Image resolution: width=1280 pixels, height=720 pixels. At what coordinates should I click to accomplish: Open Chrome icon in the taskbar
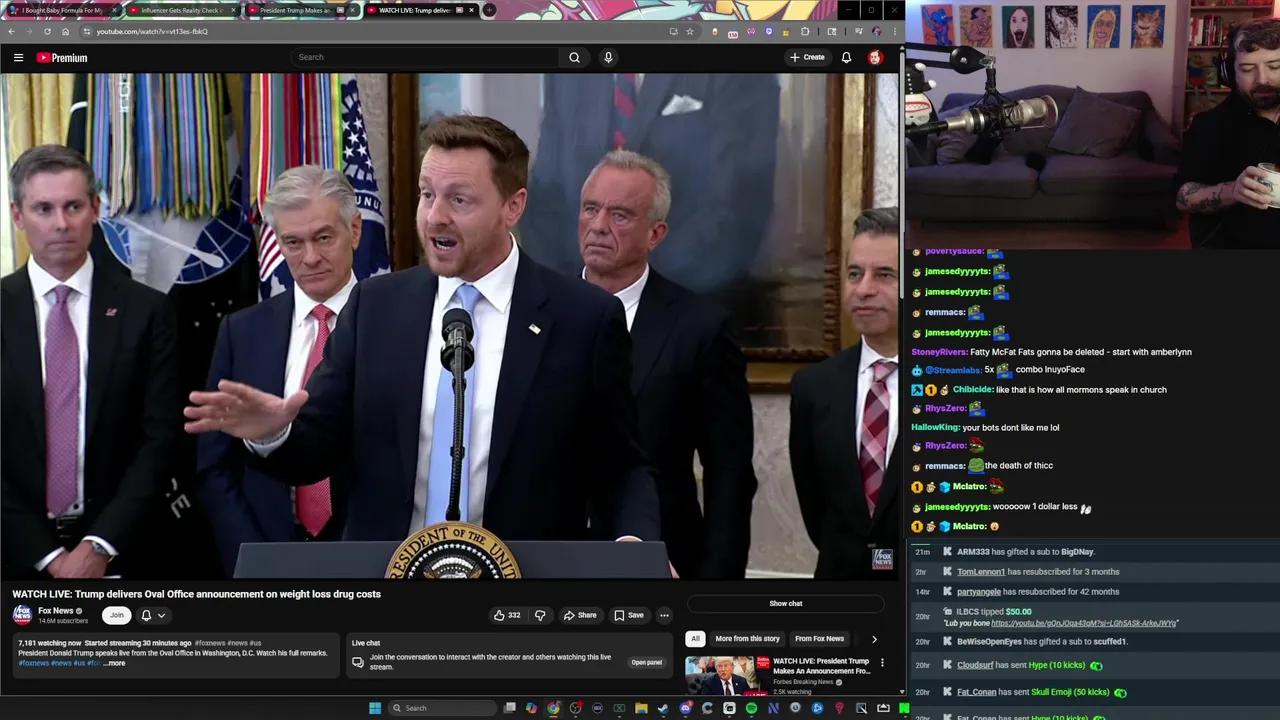tap(553, 708)
